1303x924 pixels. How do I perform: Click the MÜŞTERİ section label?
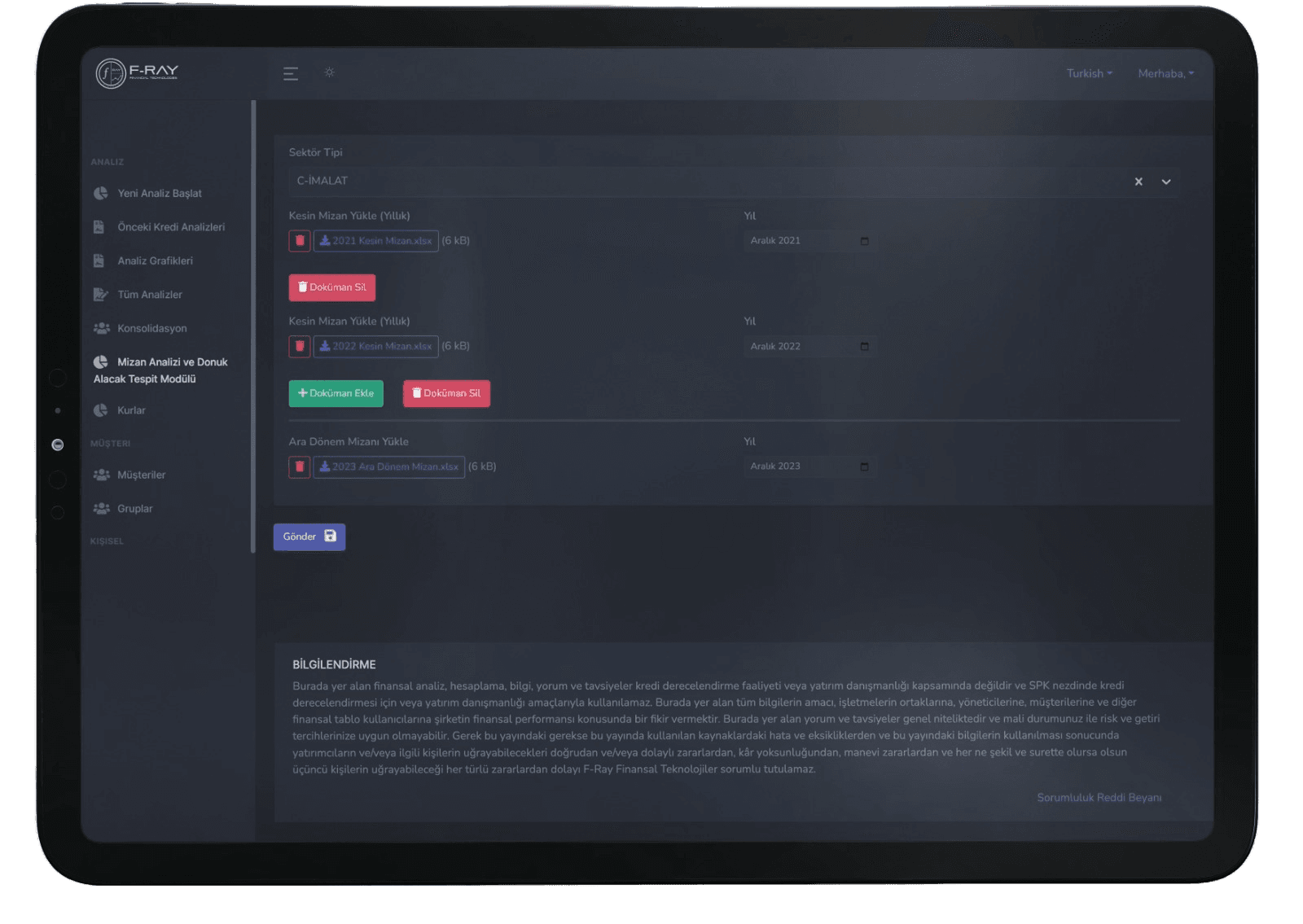(x=111, y=444)
